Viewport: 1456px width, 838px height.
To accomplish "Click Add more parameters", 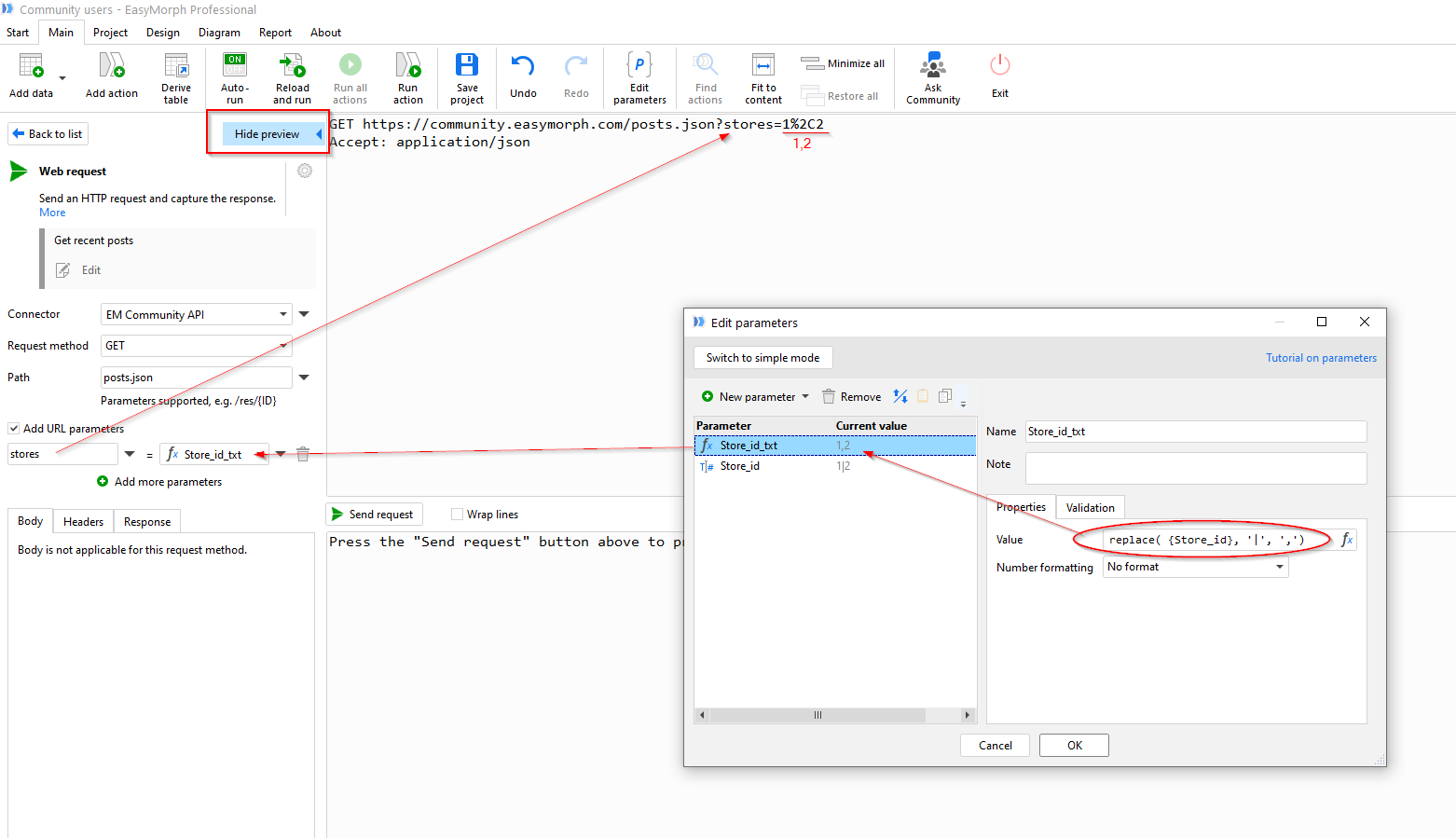I will pyautogui.click(x=159, y=482).
